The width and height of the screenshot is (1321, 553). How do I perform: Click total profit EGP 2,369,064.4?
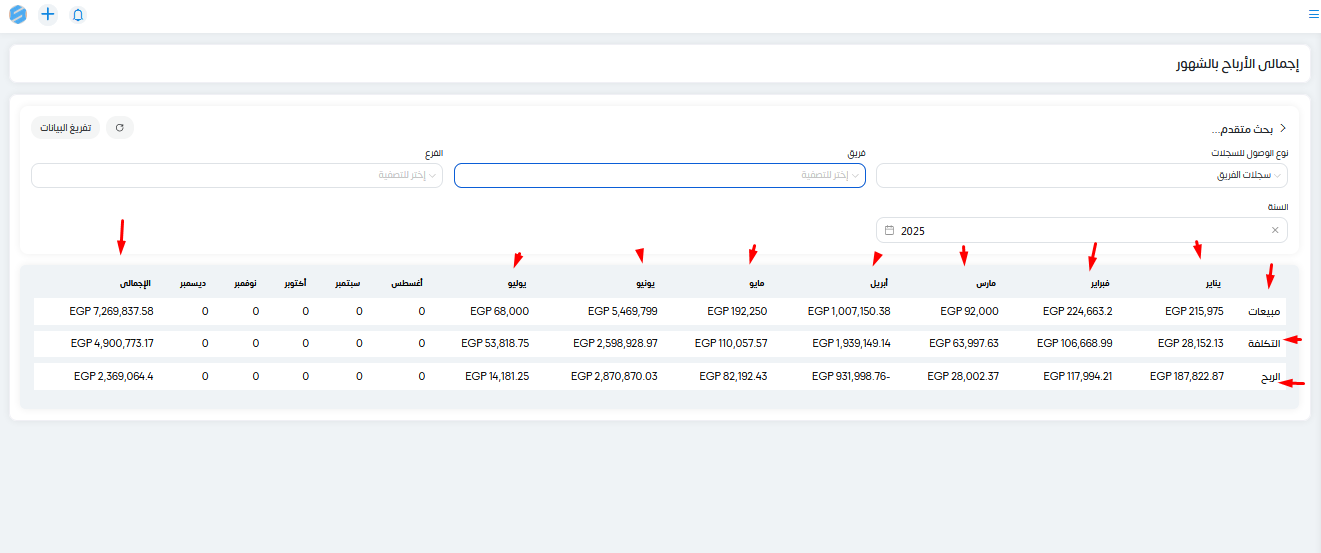coord(114,376)
